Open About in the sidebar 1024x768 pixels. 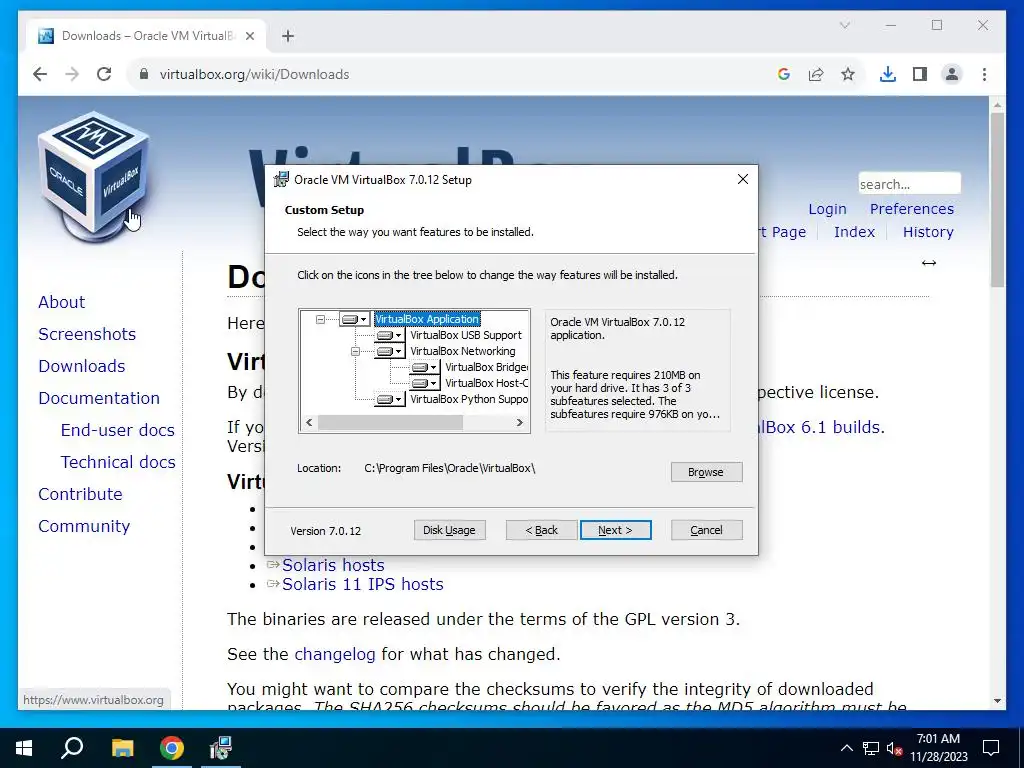(61, 302)
